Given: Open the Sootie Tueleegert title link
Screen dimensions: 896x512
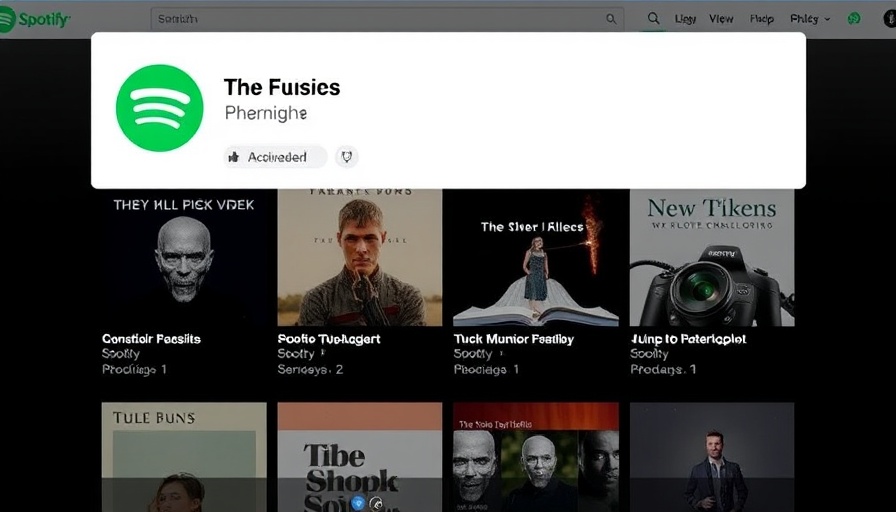Looking at the screenshot, I should coord(329,339).
